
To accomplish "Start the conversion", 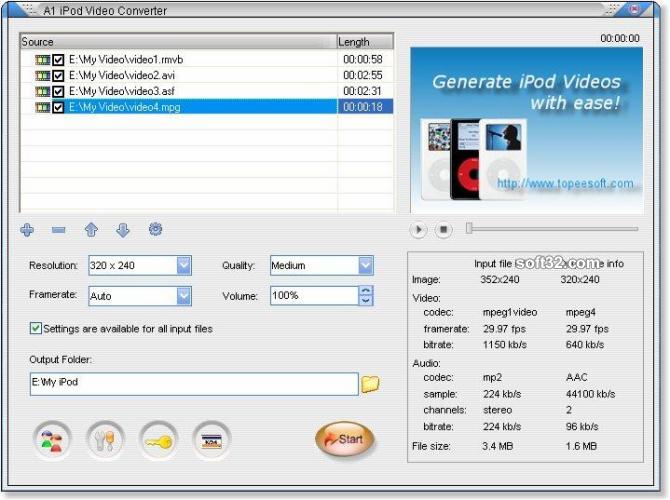I will (x=345, y=439).
